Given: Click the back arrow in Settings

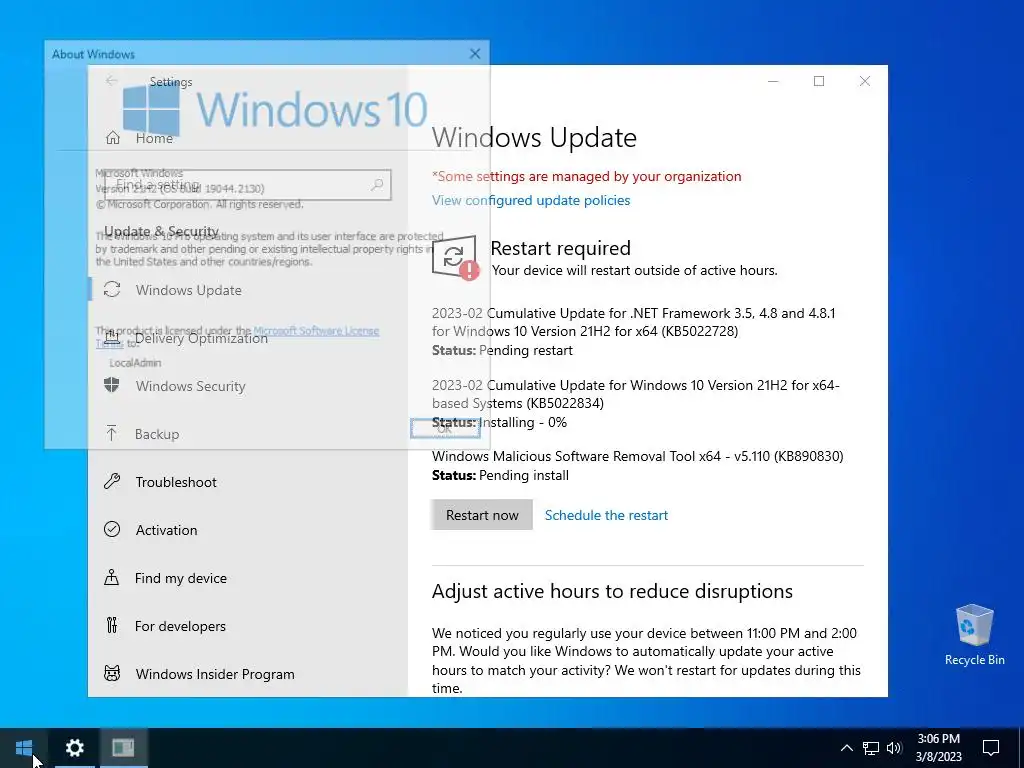Looking at the screenshot, I should click(x=112, y=81).
